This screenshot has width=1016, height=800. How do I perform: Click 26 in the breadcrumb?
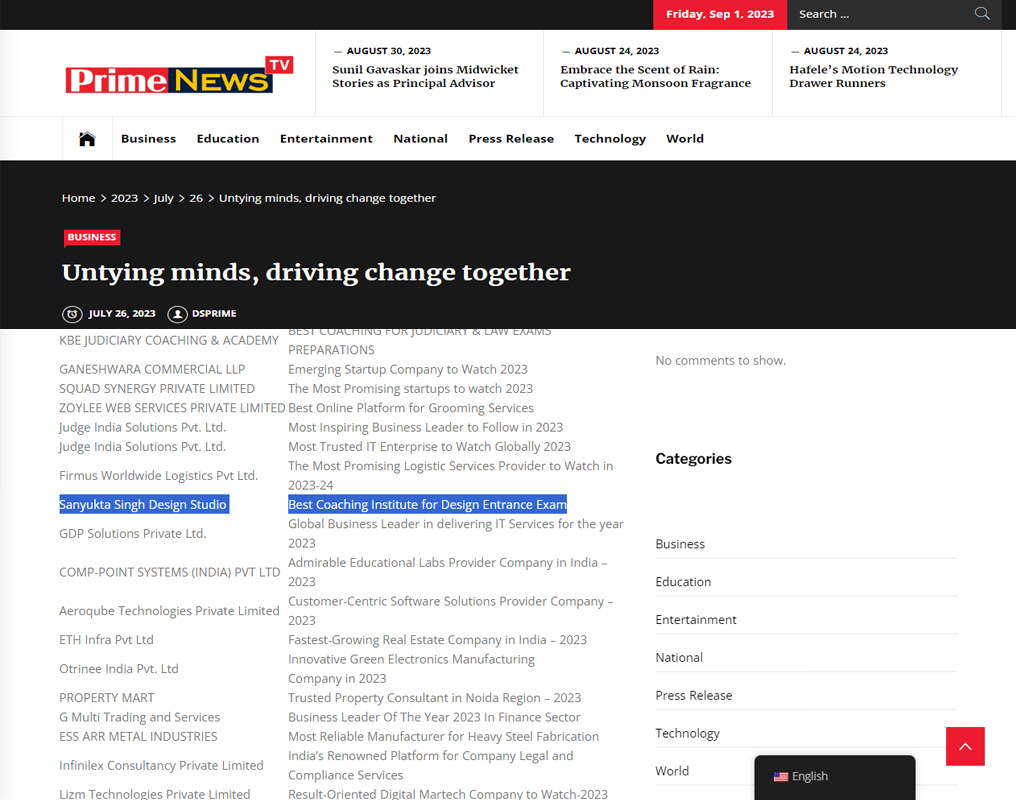tap(196, 198)
